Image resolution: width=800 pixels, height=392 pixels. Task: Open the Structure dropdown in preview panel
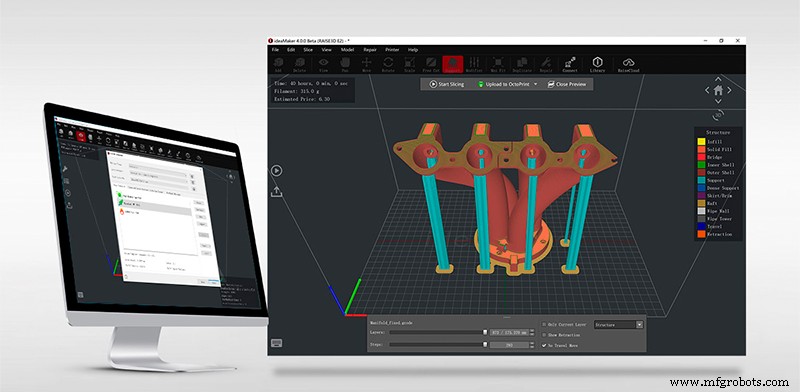[x=618, y=325]
